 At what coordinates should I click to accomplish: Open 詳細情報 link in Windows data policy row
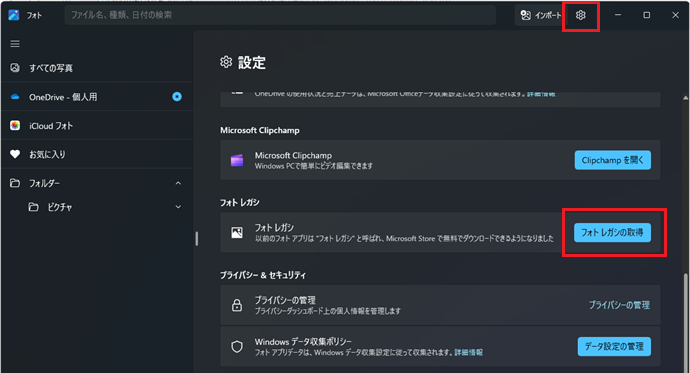pyautogui.click(x=468, y=352)
